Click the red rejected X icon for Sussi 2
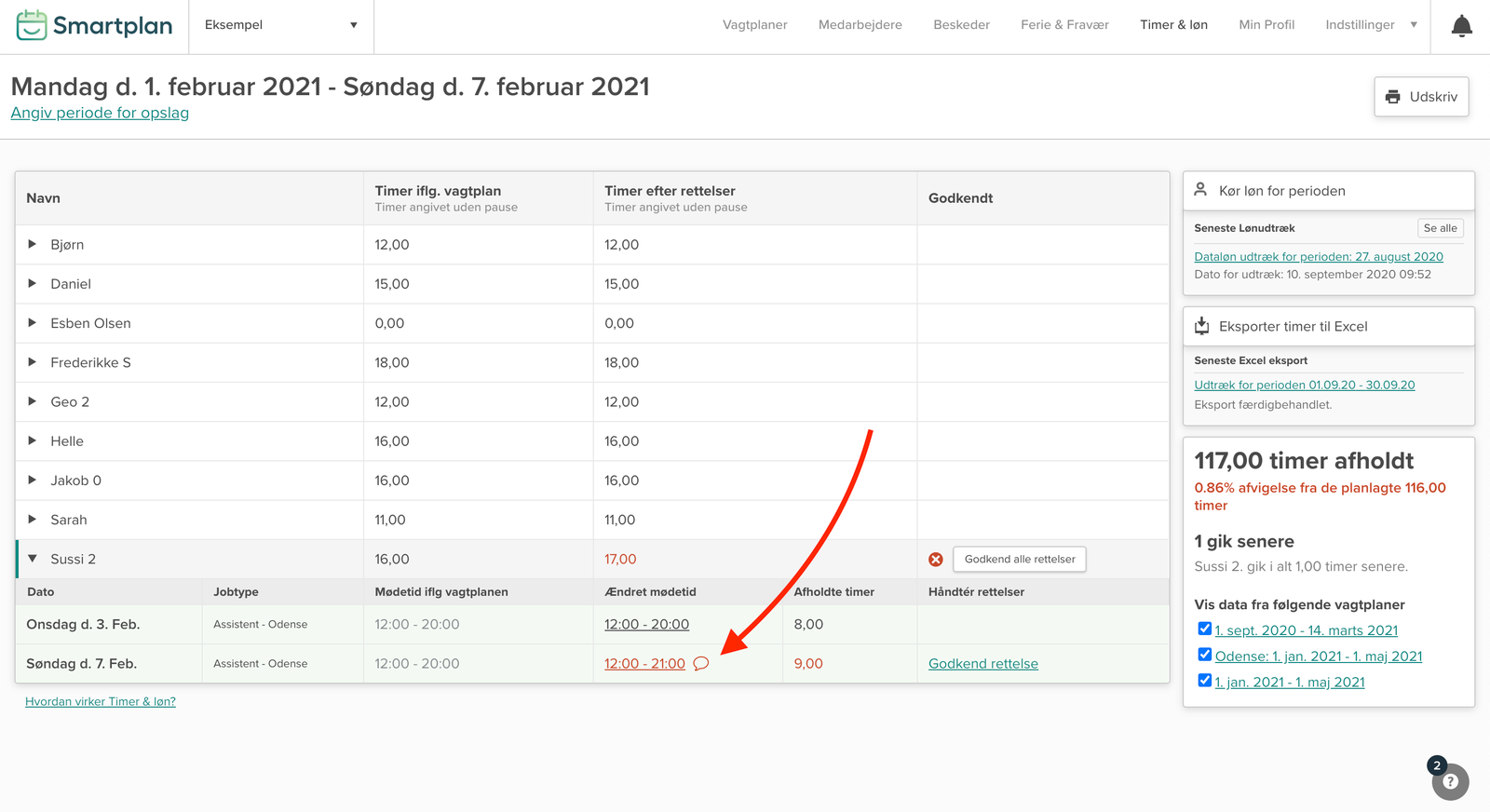 [936, 560]
